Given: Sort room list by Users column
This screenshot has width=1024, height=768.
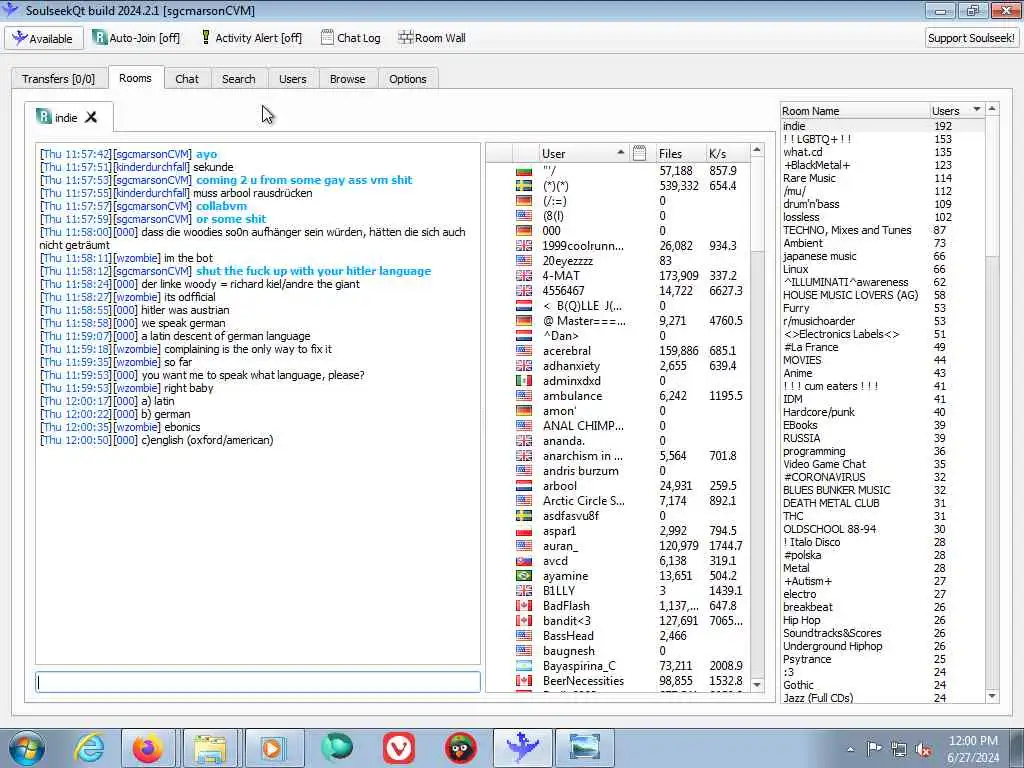Looking at the screenshot, I should tap(957, 110).
